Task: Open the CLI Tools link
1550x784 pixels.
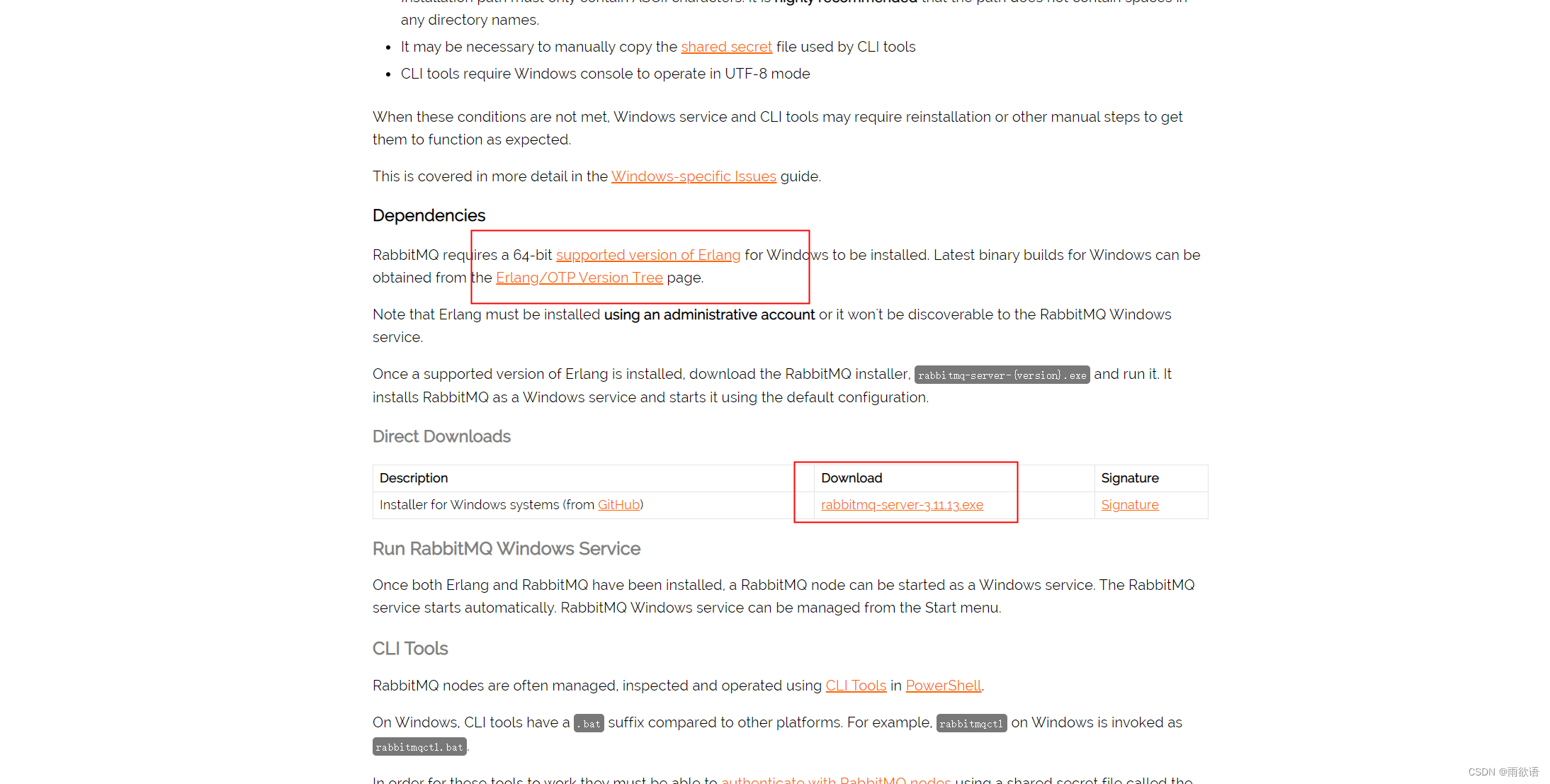Action: pos(856,686)
